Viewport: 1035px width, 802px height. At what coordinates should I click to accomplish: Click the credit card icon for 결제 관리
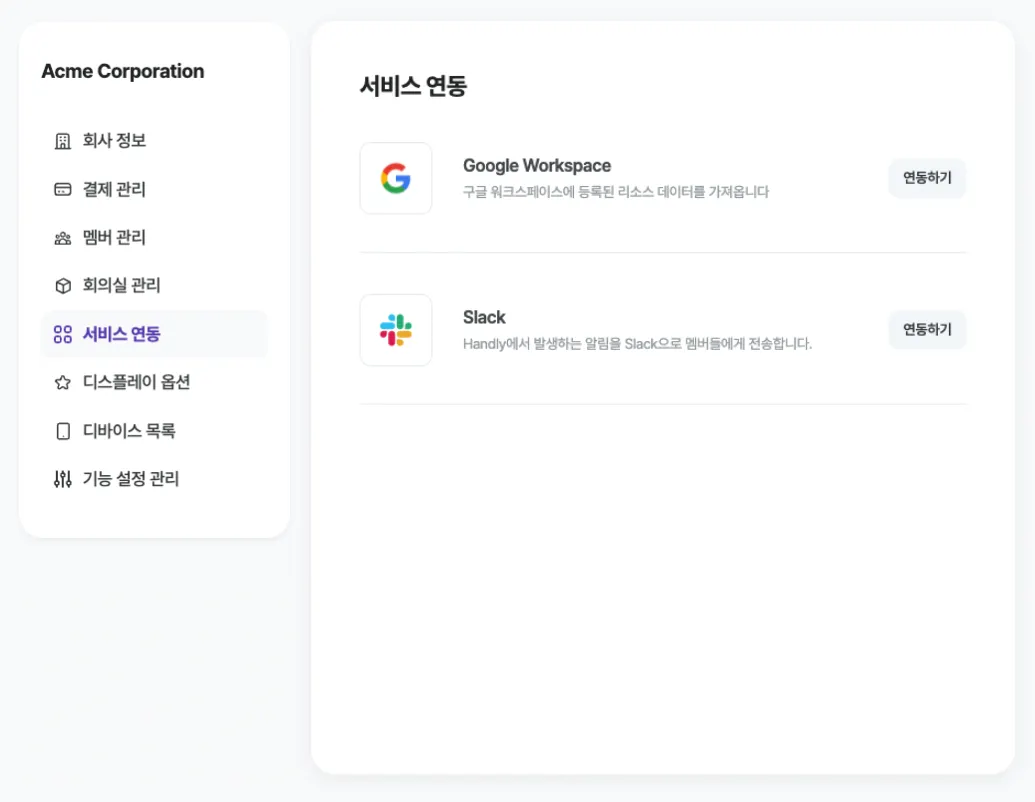tap(63, 189)
